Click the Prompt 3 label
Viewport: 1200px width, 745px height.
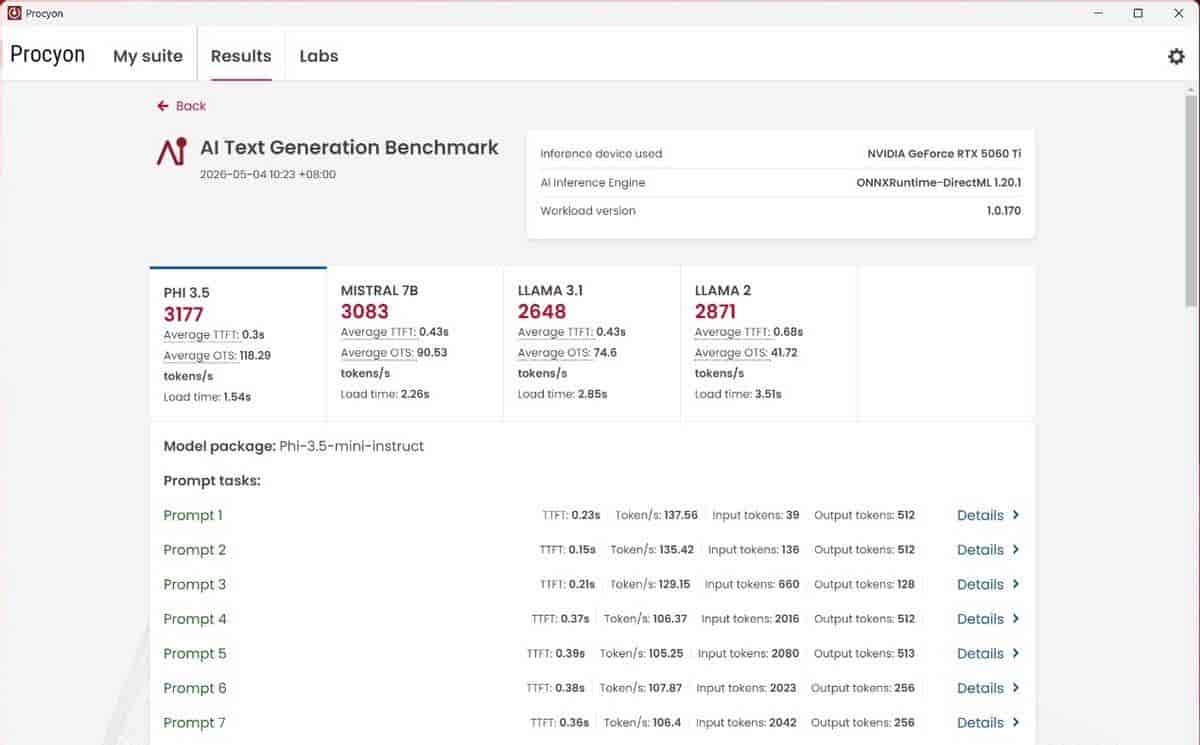coord(195,584)
